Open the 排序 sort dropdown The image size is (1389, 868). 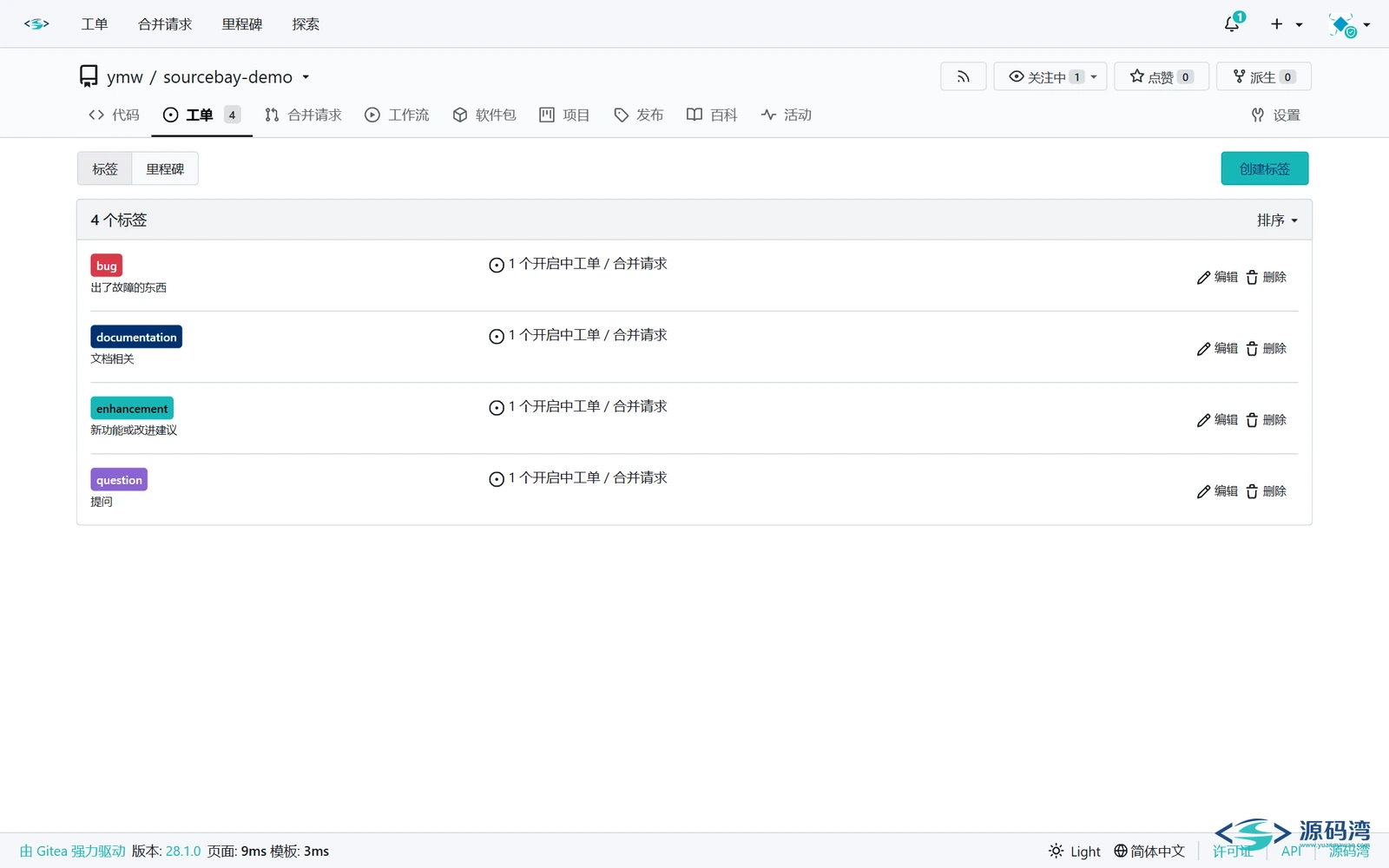point(1277,220)
